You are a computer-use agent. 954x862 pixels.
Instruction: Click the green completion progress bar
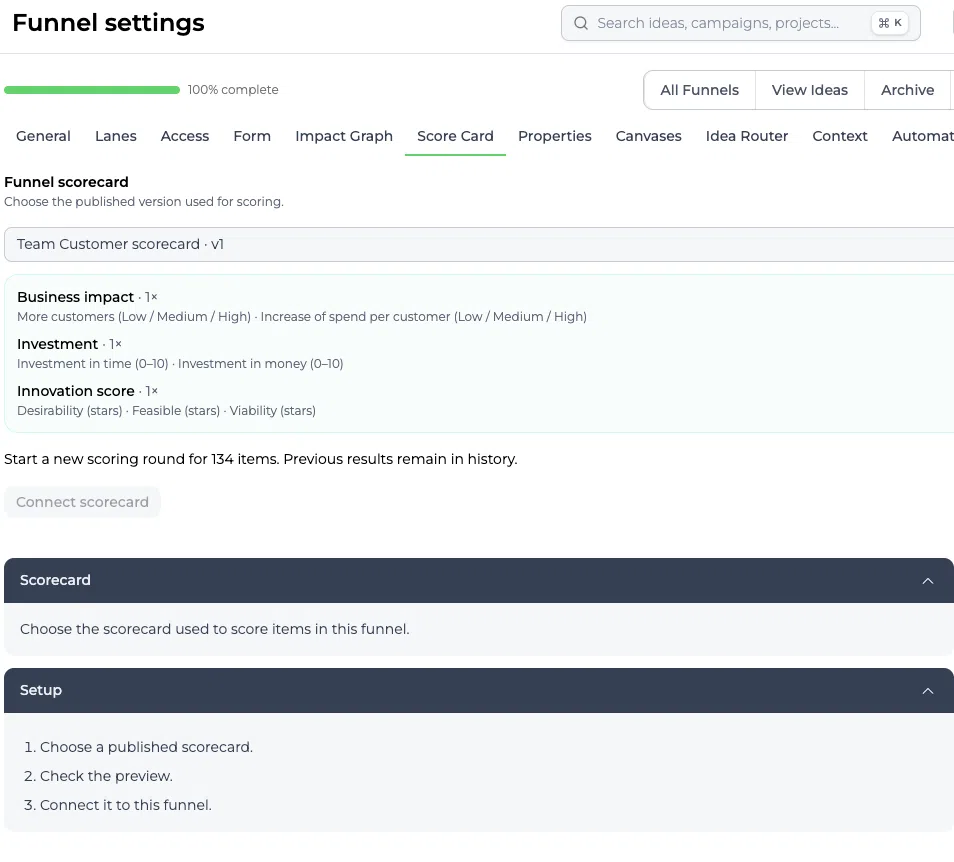[x=92, y=90]
